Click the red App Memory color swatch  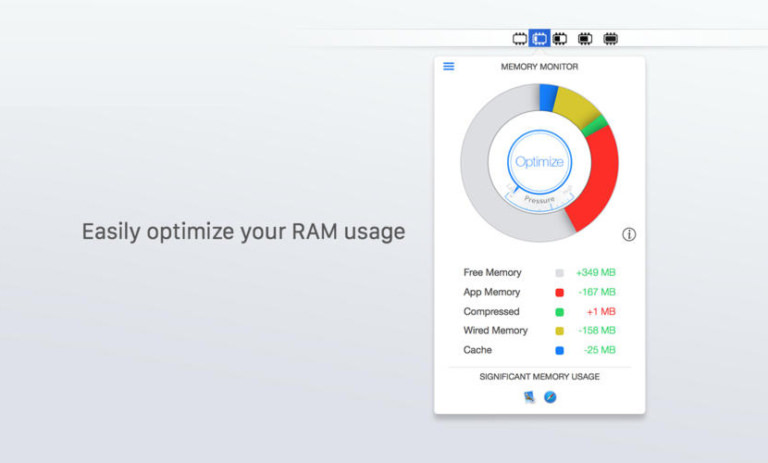559,292
